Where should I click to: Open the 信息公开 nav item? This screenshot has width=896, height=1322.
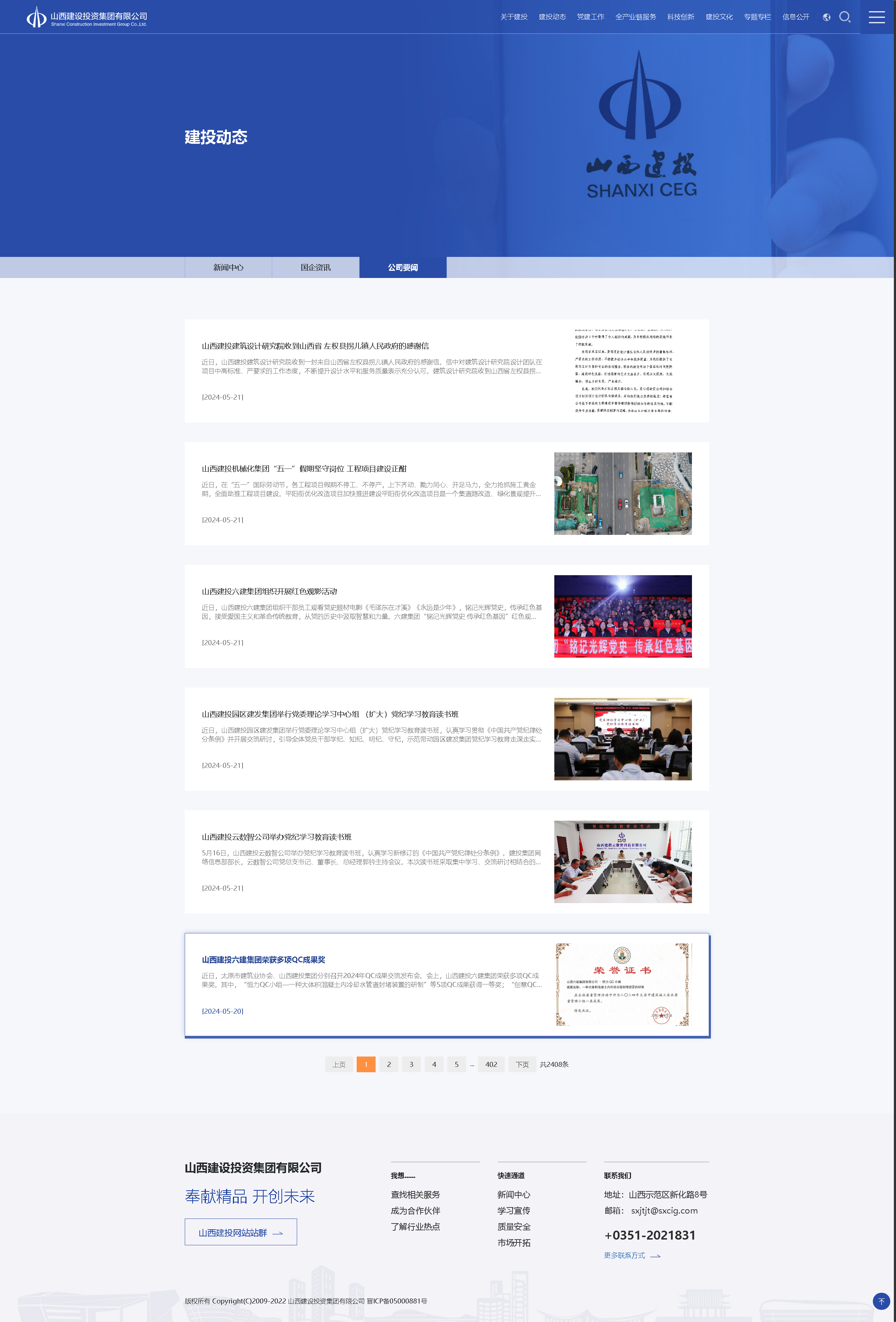pyautogui.click(x=795, y=17)
